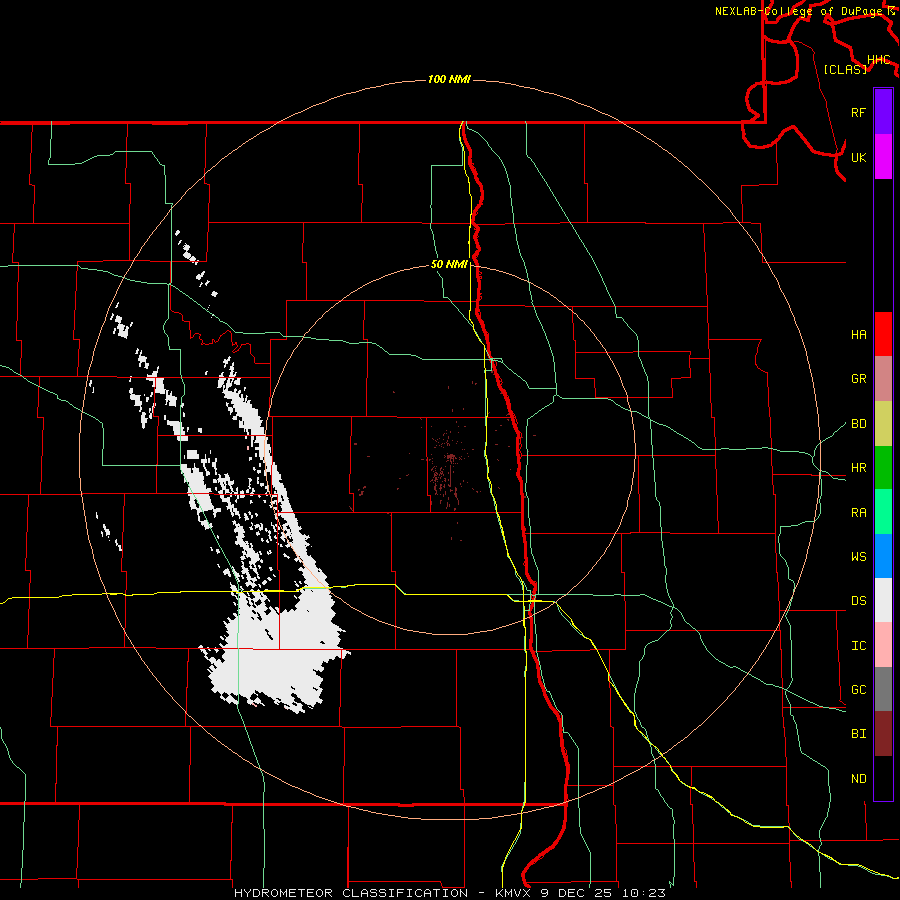Click the RF legend label
The height and width of the screenshot is (900, 900).
click(x=859, y=112)
